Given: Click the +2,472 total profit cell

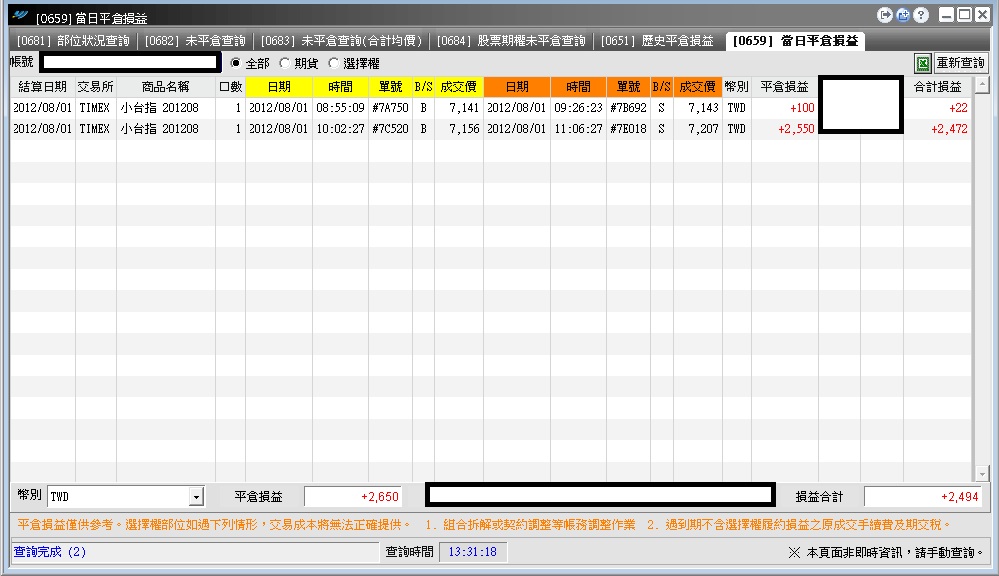Looking at the screenshot, I should [937, 129].
